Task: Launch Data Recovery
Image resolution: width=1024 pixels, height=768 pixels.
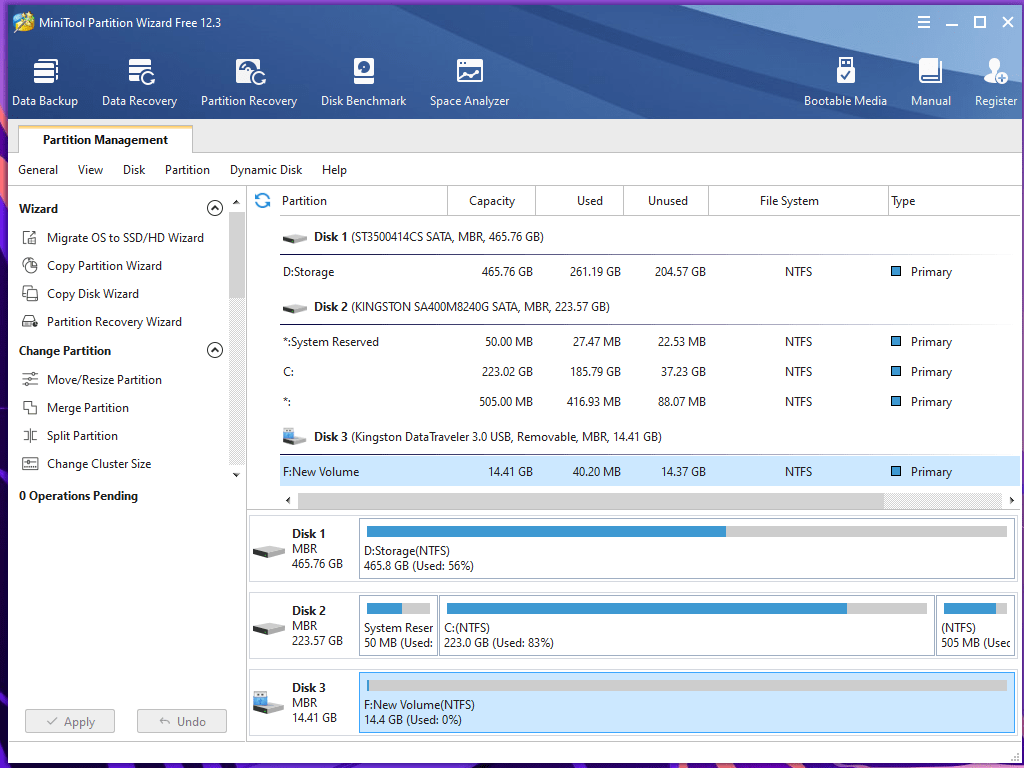Action: [x=139, y=80]
